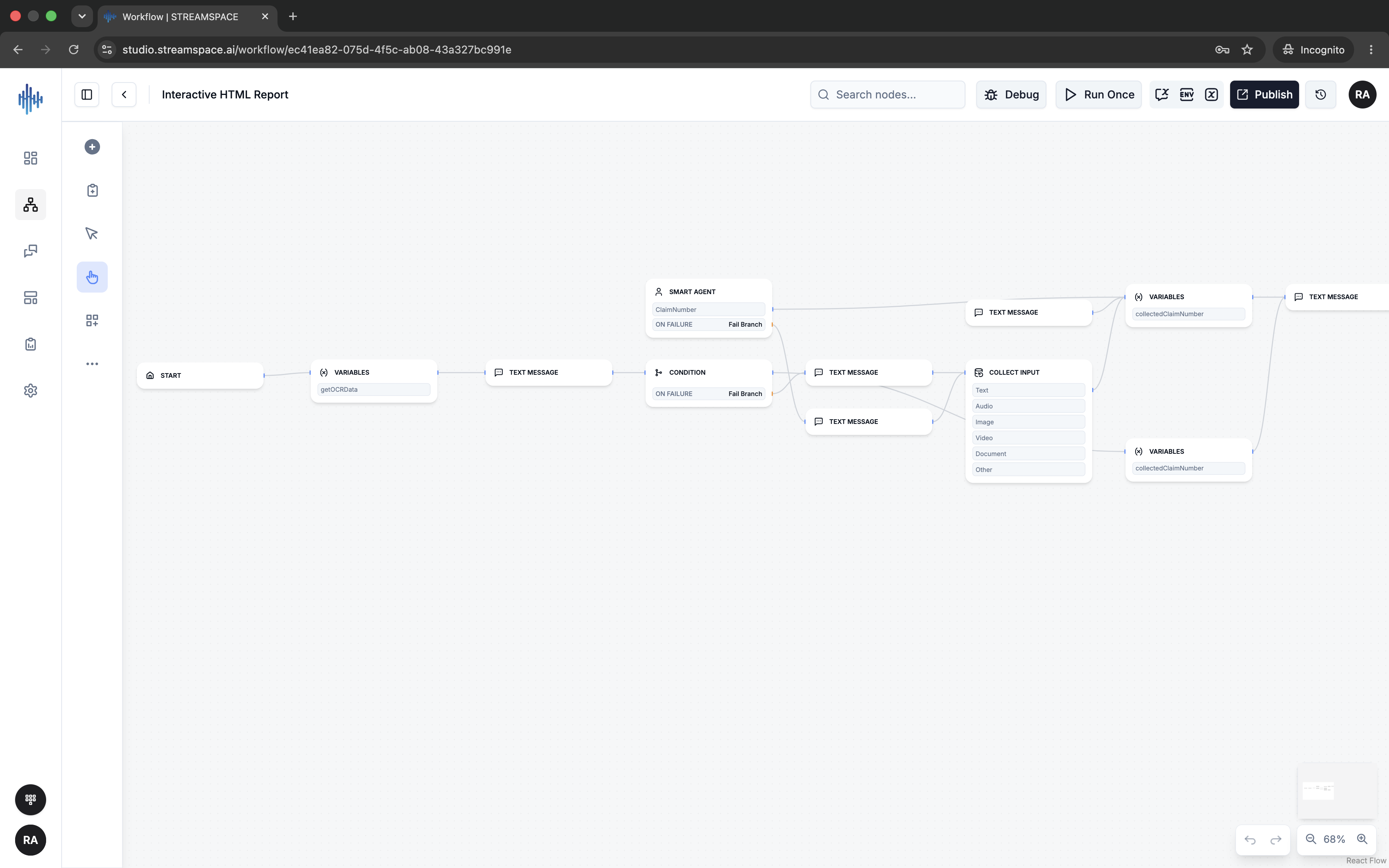Select the Image option in Collect Input
This screenshot has width=1389, height=868.
(1029, 422)
